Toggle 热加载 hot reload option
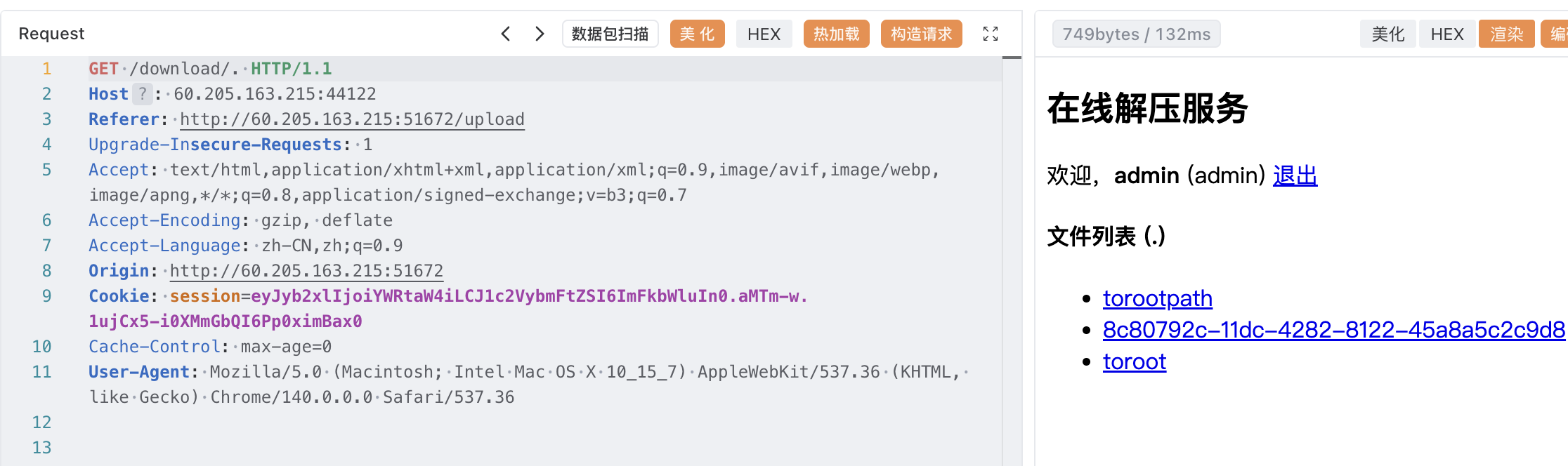The width and height of the screenshot is (1568, 466). click(x=836, y=34)
